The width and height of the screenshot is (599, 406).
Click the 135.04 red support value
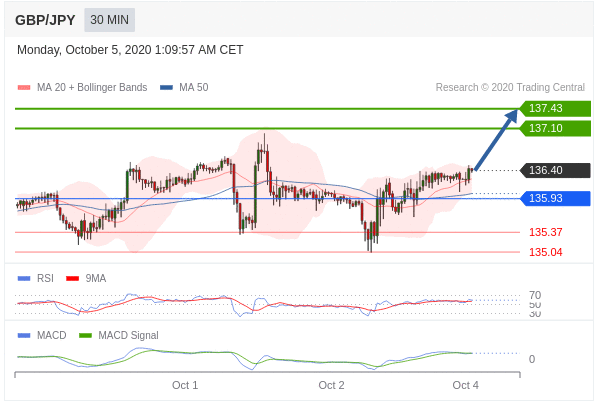tap(546, 252)
